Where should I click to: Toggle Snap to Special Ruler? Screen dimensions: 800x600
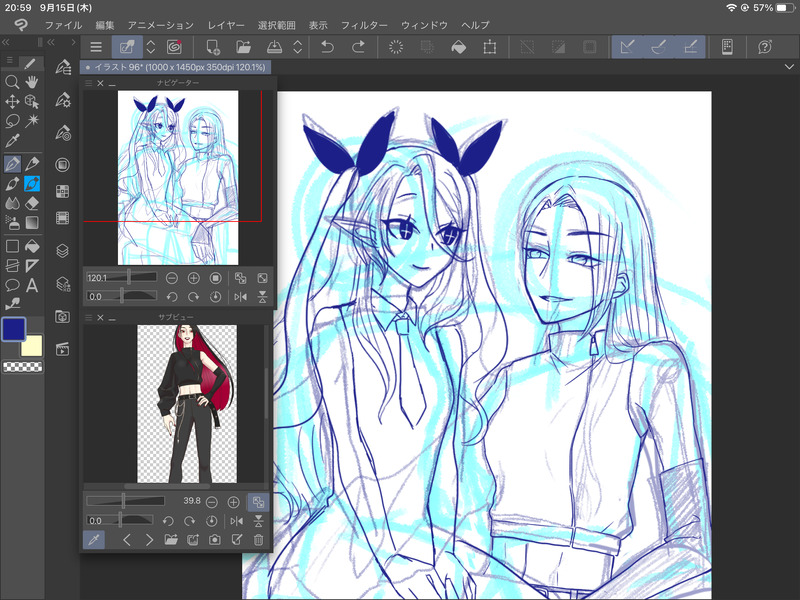(659, 47)
